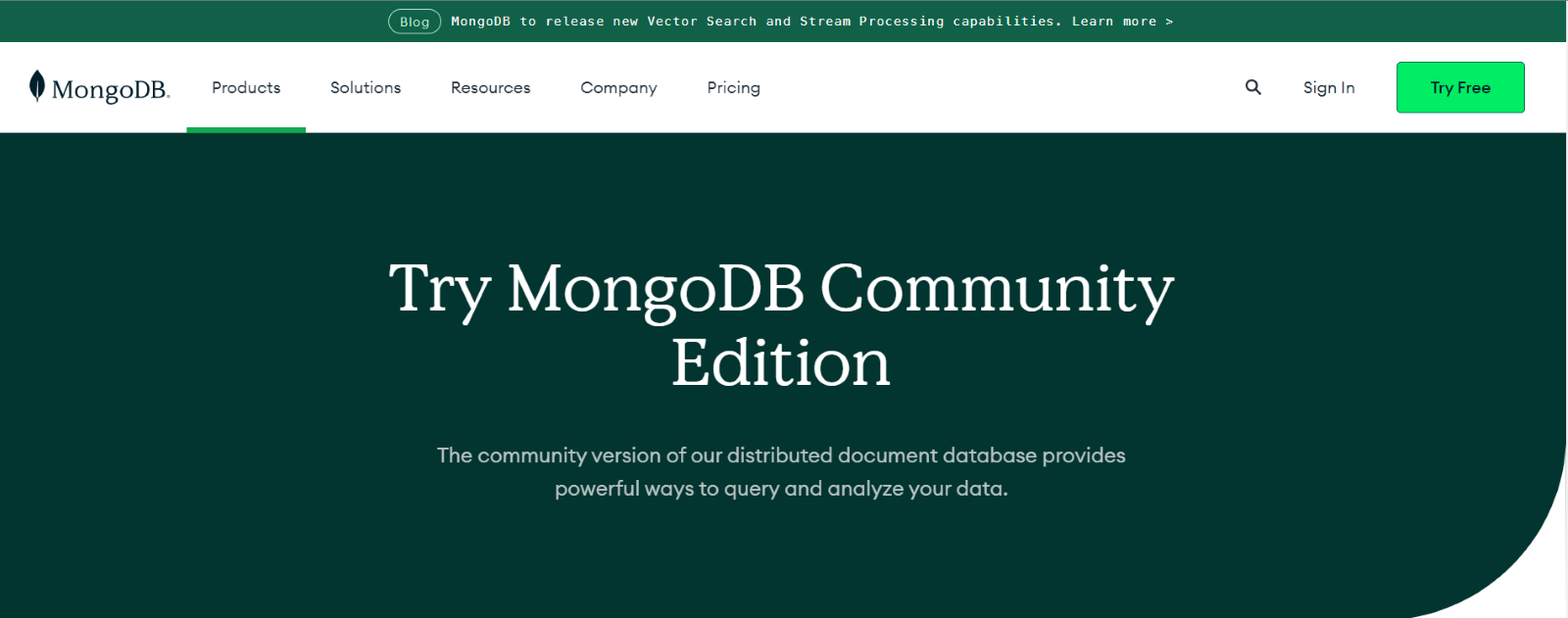
Task: Click the Sign In link
Action: [x=1328, y=87]
